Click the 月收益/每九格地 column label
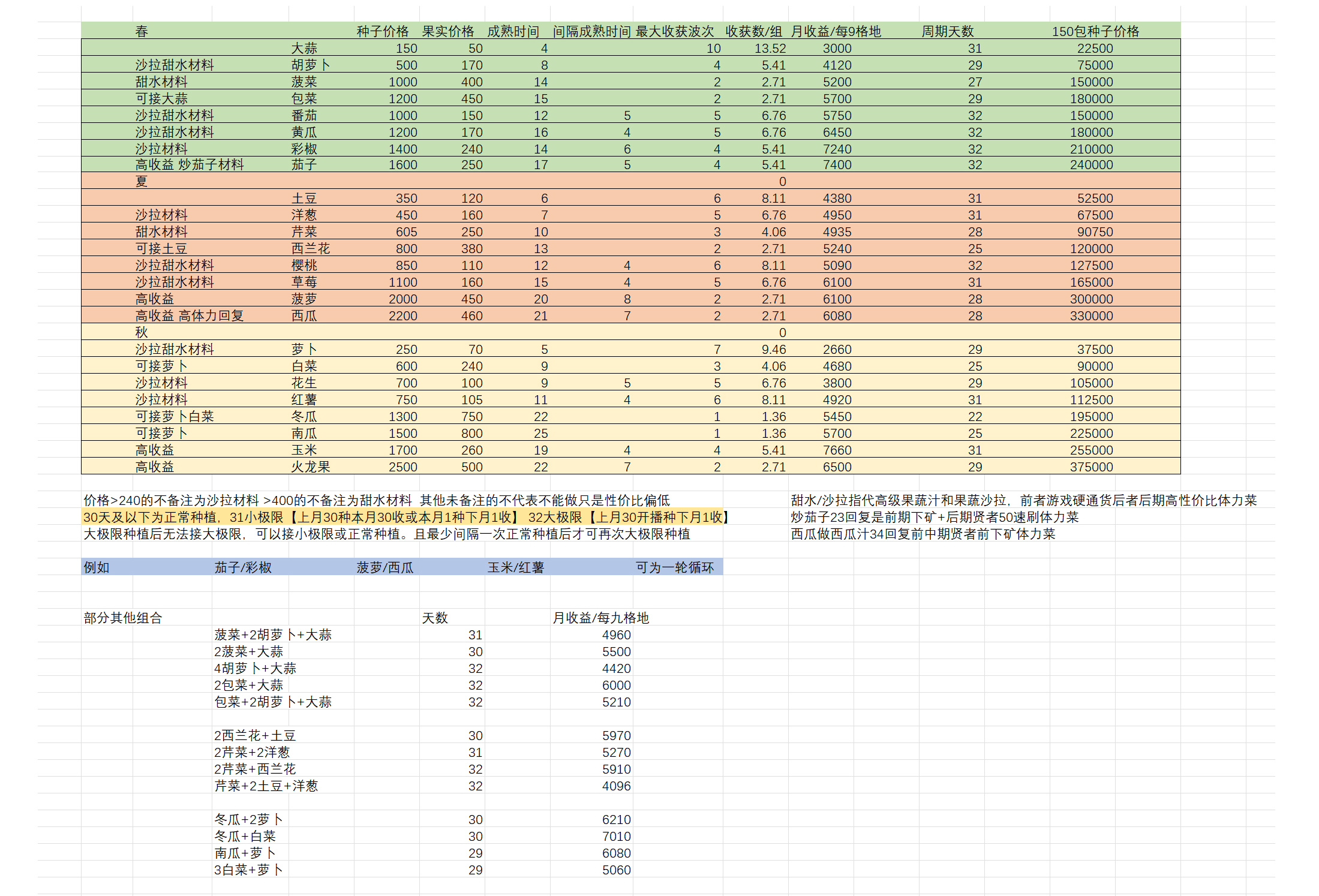Viewport: 1319px width, 896px height. (601, 618)
